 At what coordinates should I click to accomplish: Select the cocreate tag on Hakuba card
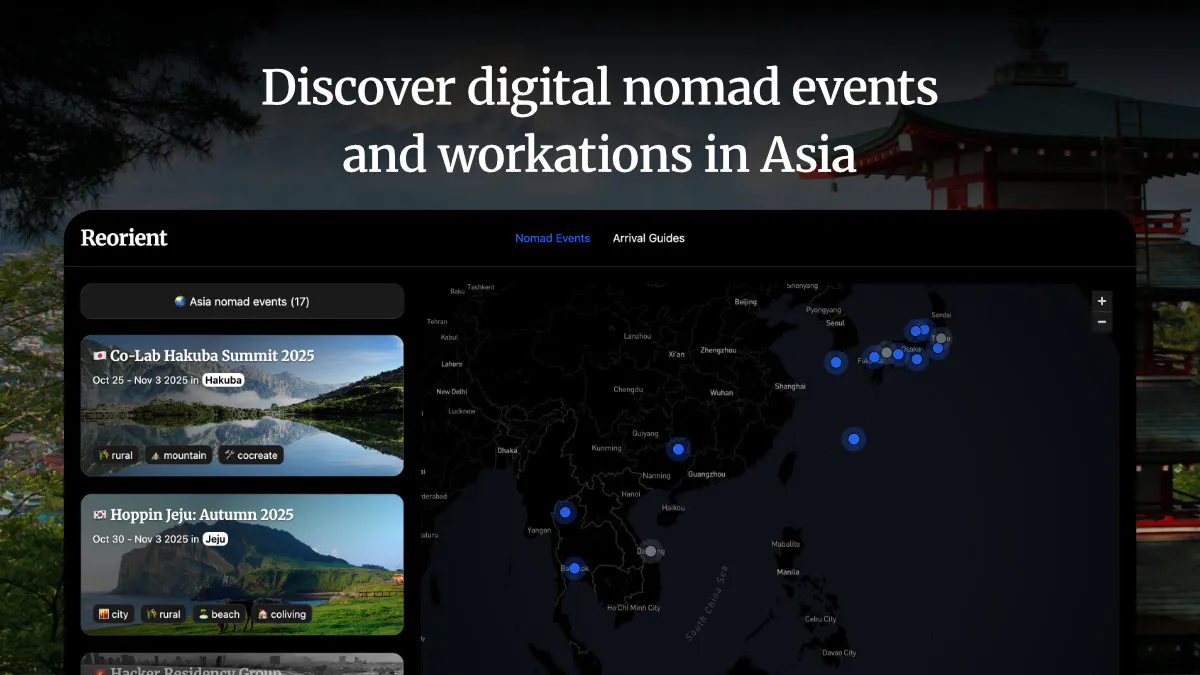[251, 455]
